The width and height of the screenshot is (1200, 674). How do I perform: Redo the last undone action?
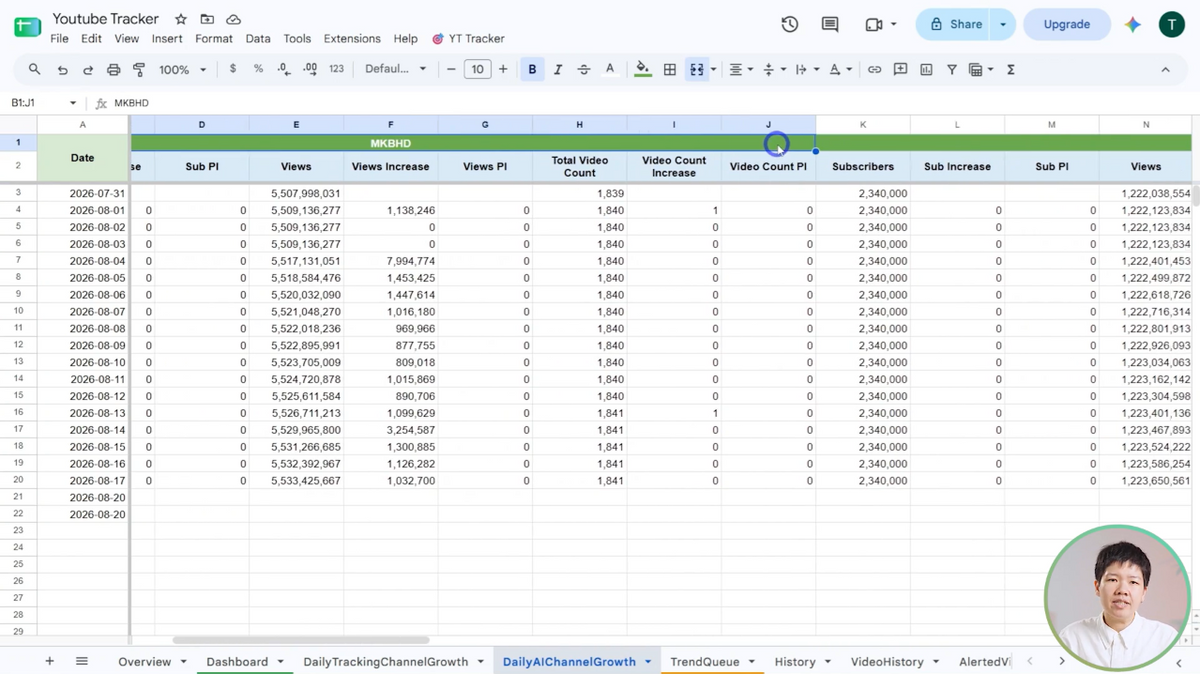(88, 70)
